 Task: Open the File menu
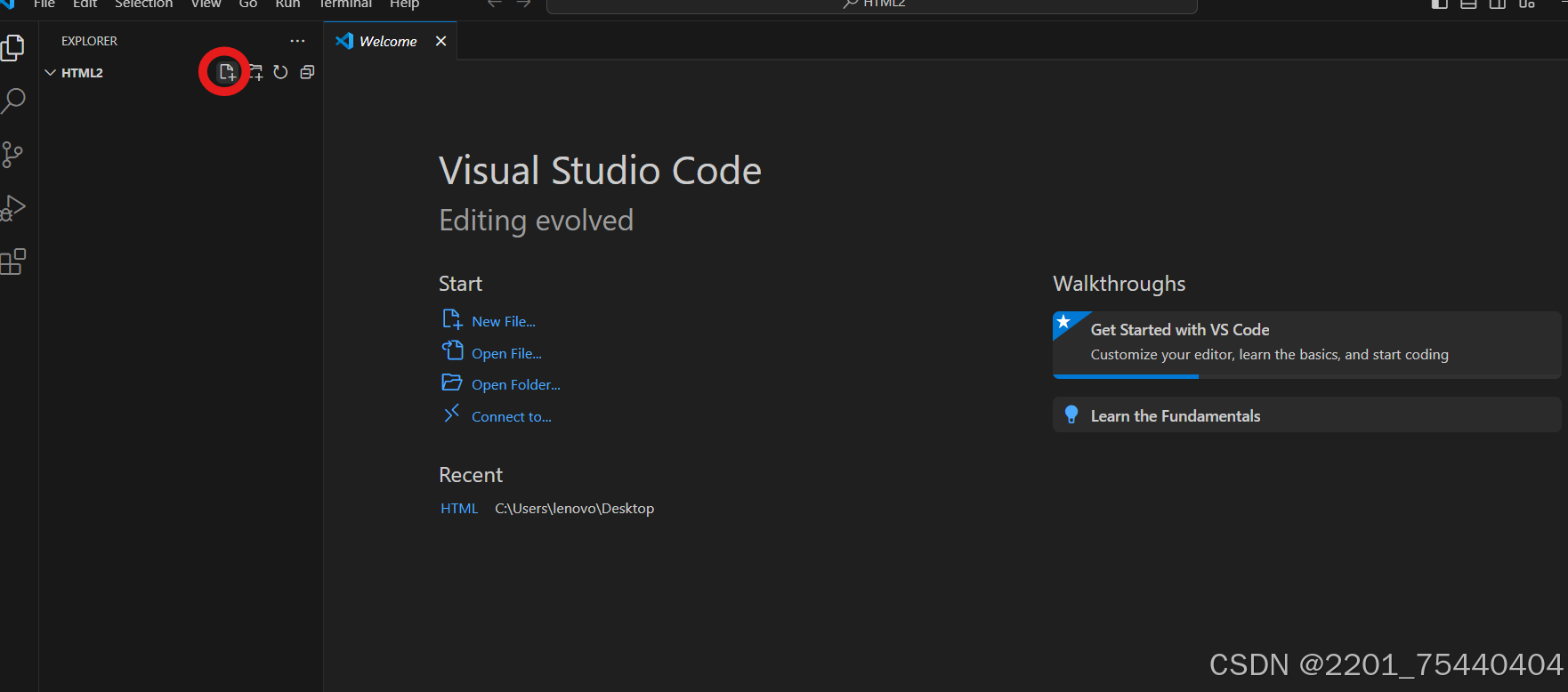click(x=44, y=4)
